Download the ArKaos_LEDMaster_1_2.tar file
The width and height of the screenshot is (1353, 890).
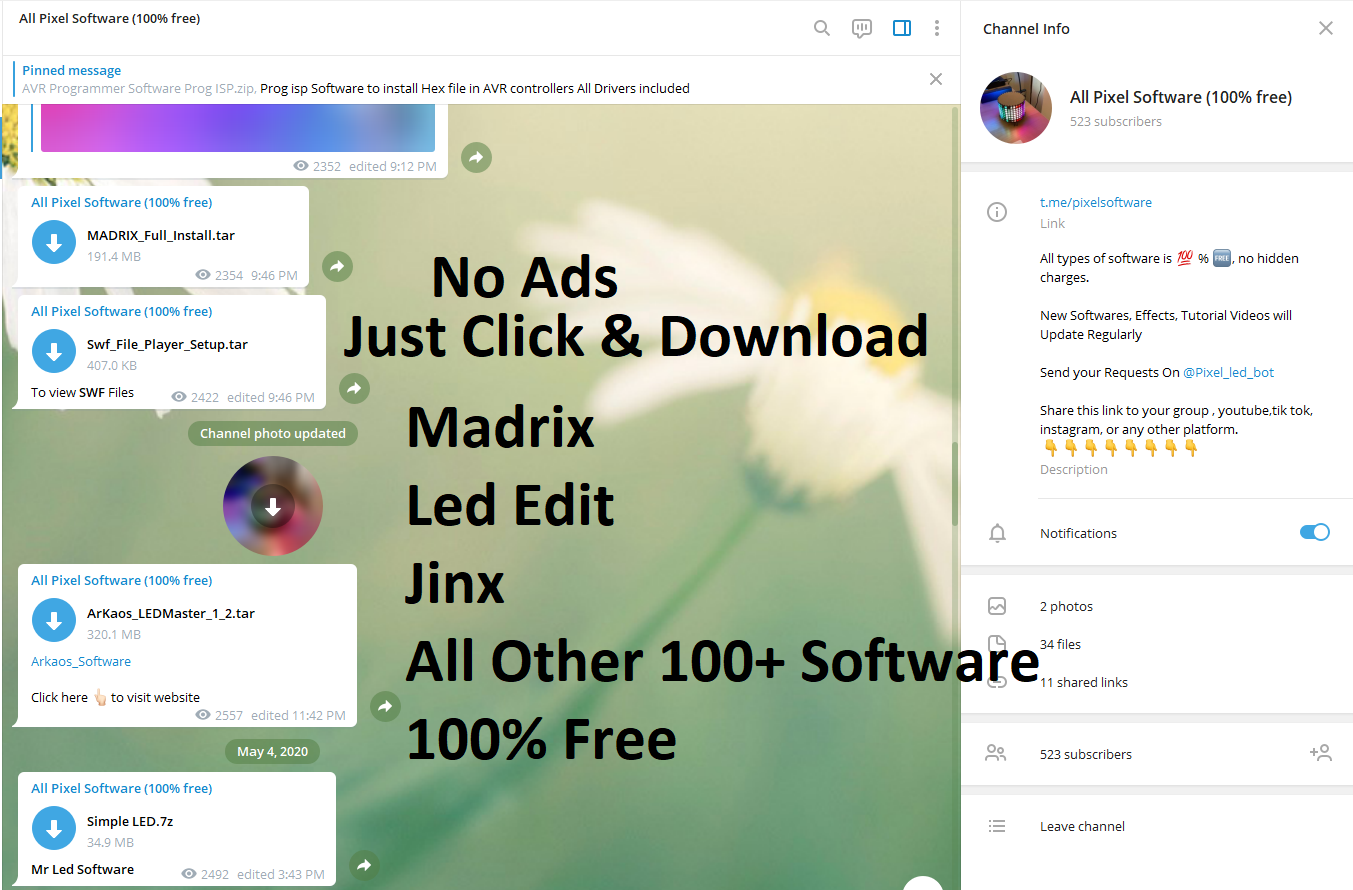(x=53, y=620)
